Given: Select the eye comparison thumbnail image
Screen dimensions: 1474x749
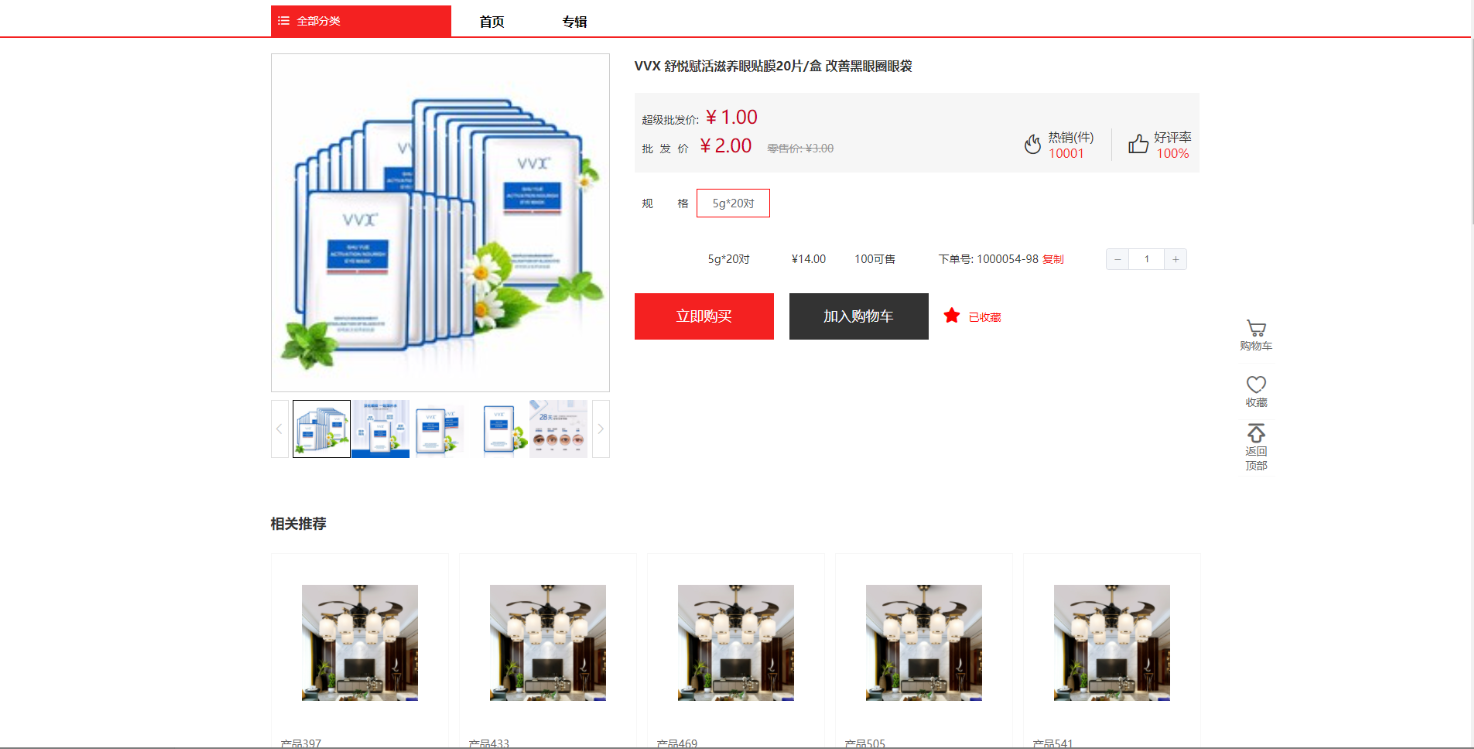Looking at the screenshot, I should point(558,429).
